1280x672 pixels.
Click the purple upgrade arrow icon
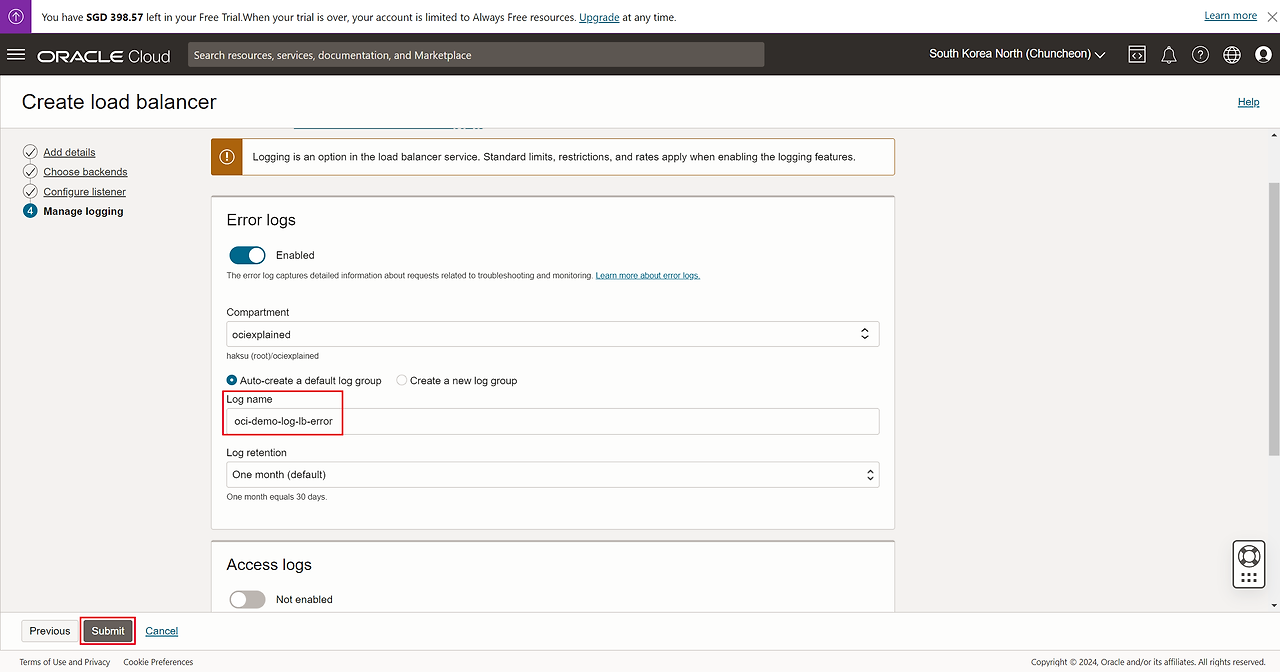click(16, 17)
